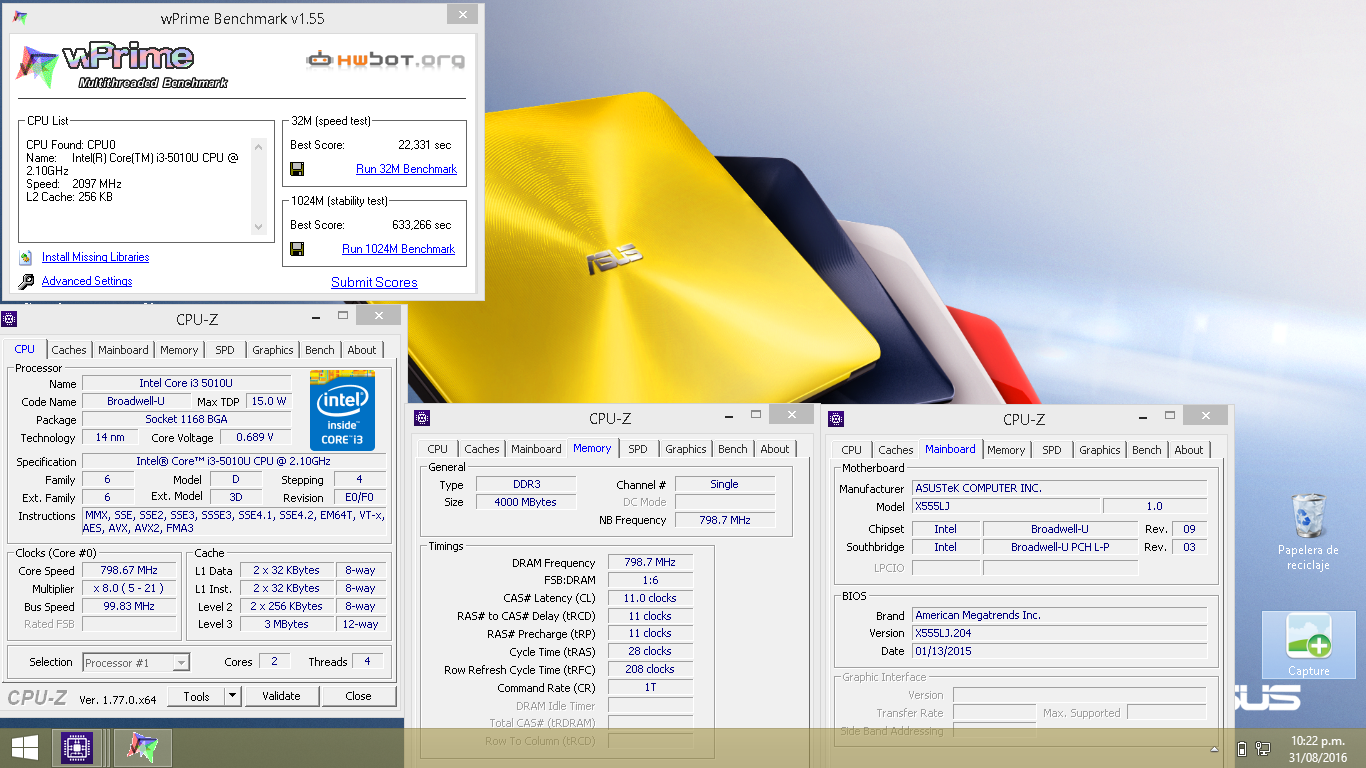Click CPU-Z icon in the taskbar
The width and height of the screenshot is (1366, 768).
click(78, 747)
